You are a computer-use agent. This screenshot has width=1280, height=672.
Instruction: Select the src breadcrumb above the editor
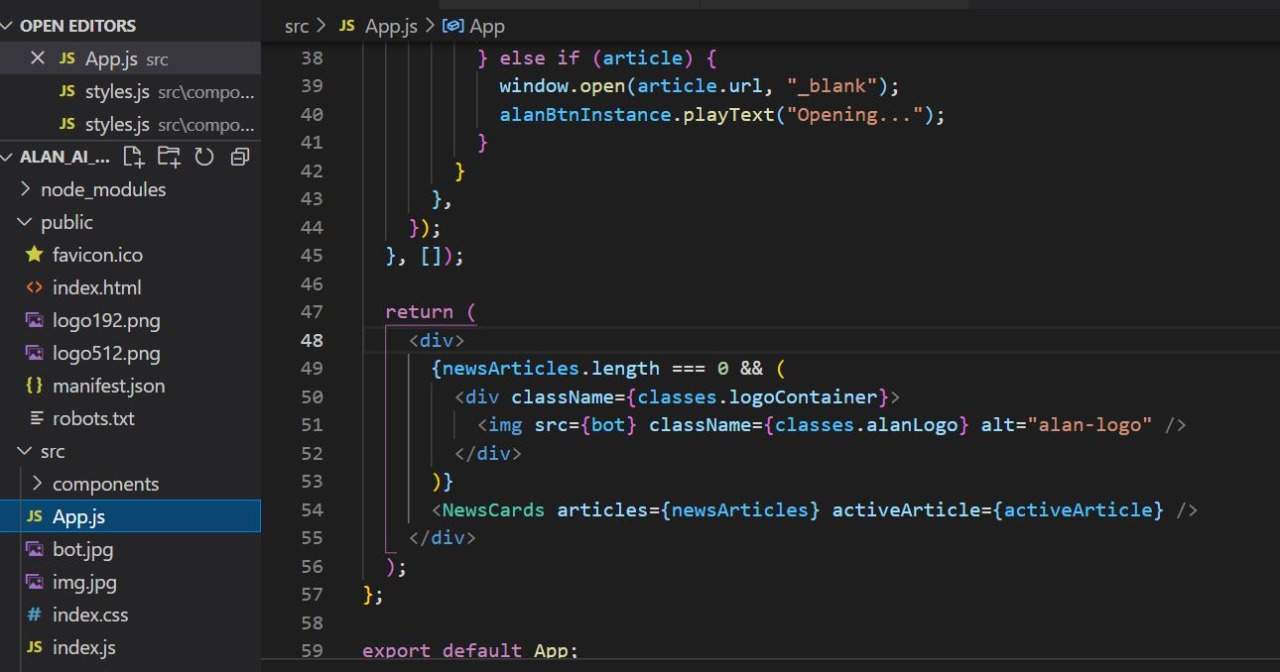click(296, 25)
